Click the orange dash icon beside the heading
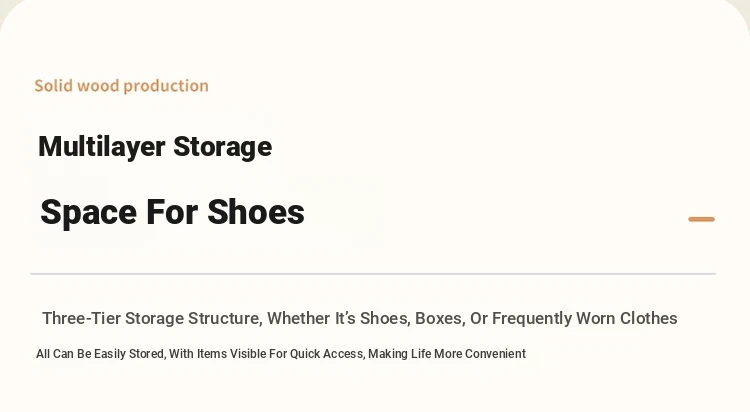The height and width of the screenshot is (412, 750). pyautogui.click(x=701, y=219)
